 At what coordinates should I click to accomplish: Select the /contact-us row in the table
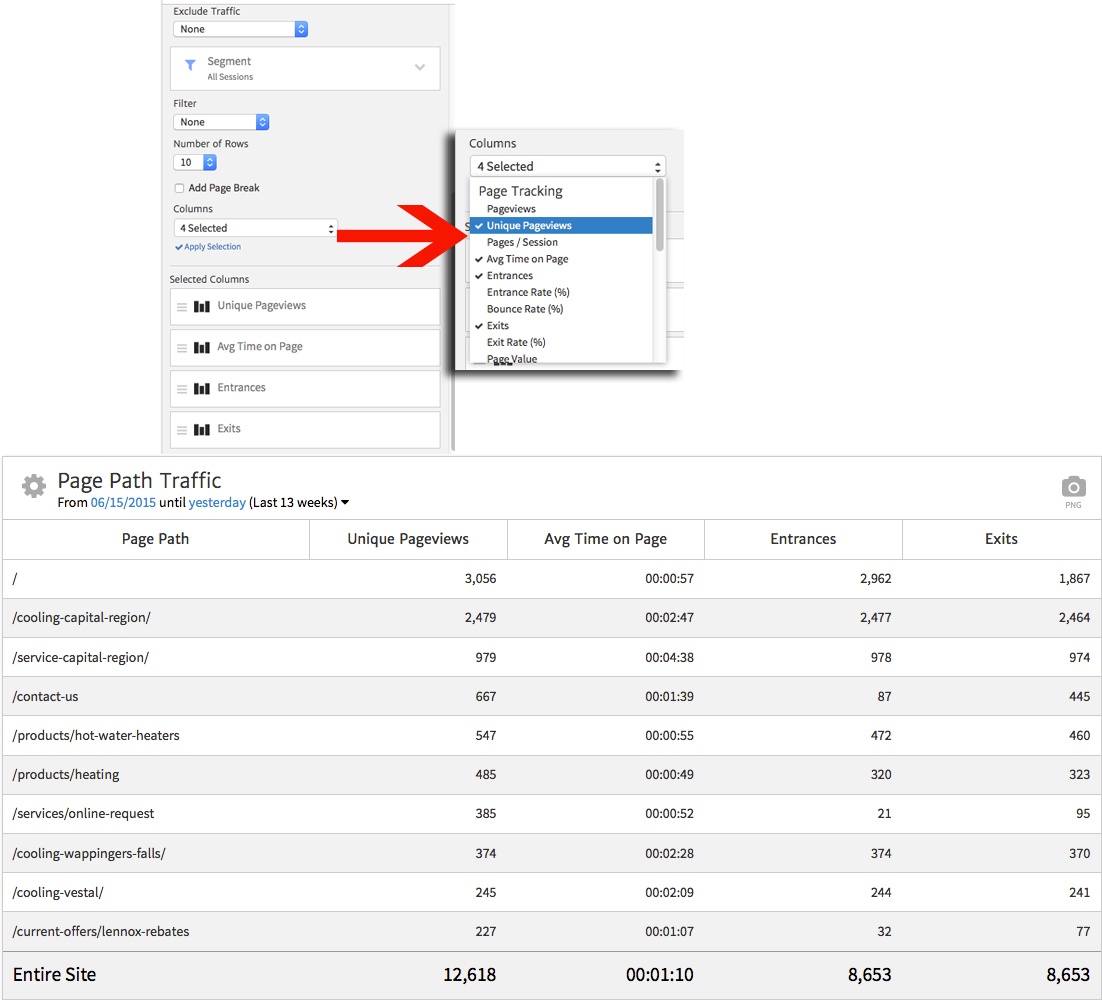[x=156, y=696]
